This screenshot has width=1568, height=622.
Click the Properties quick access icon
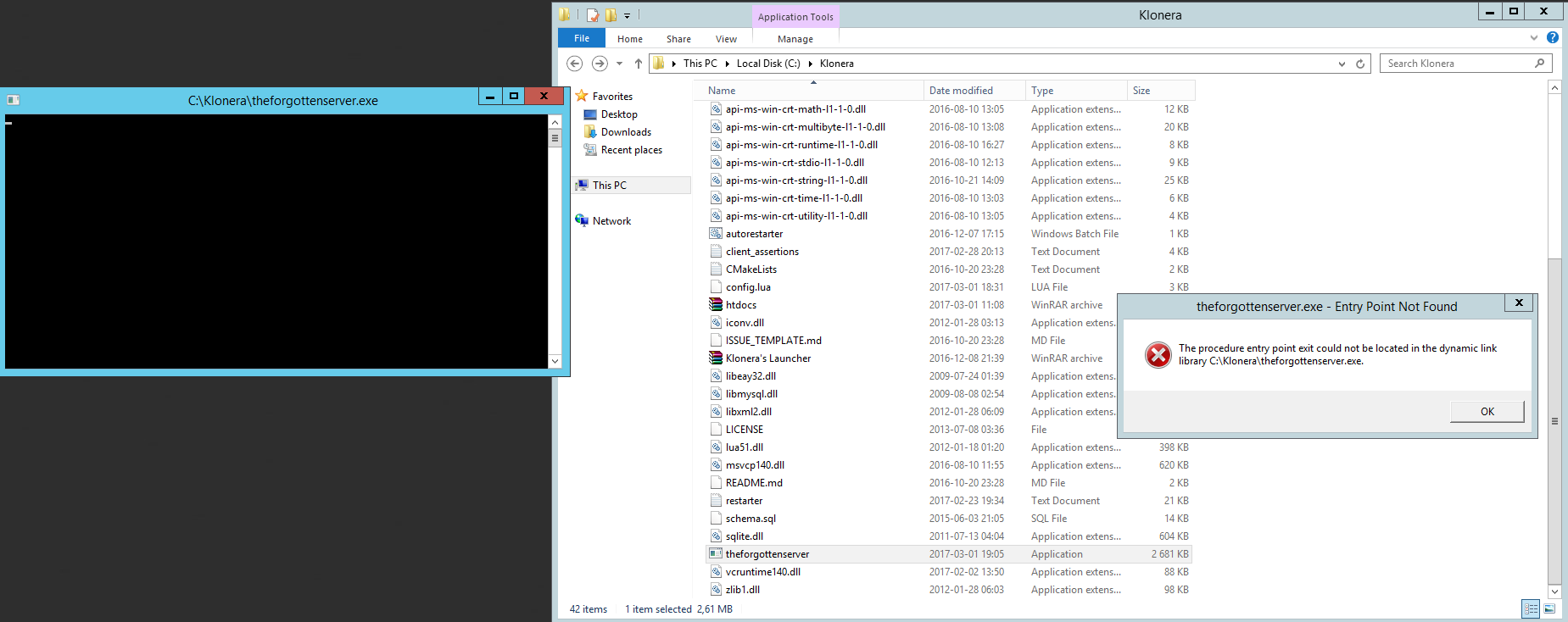tap(593, 15)
